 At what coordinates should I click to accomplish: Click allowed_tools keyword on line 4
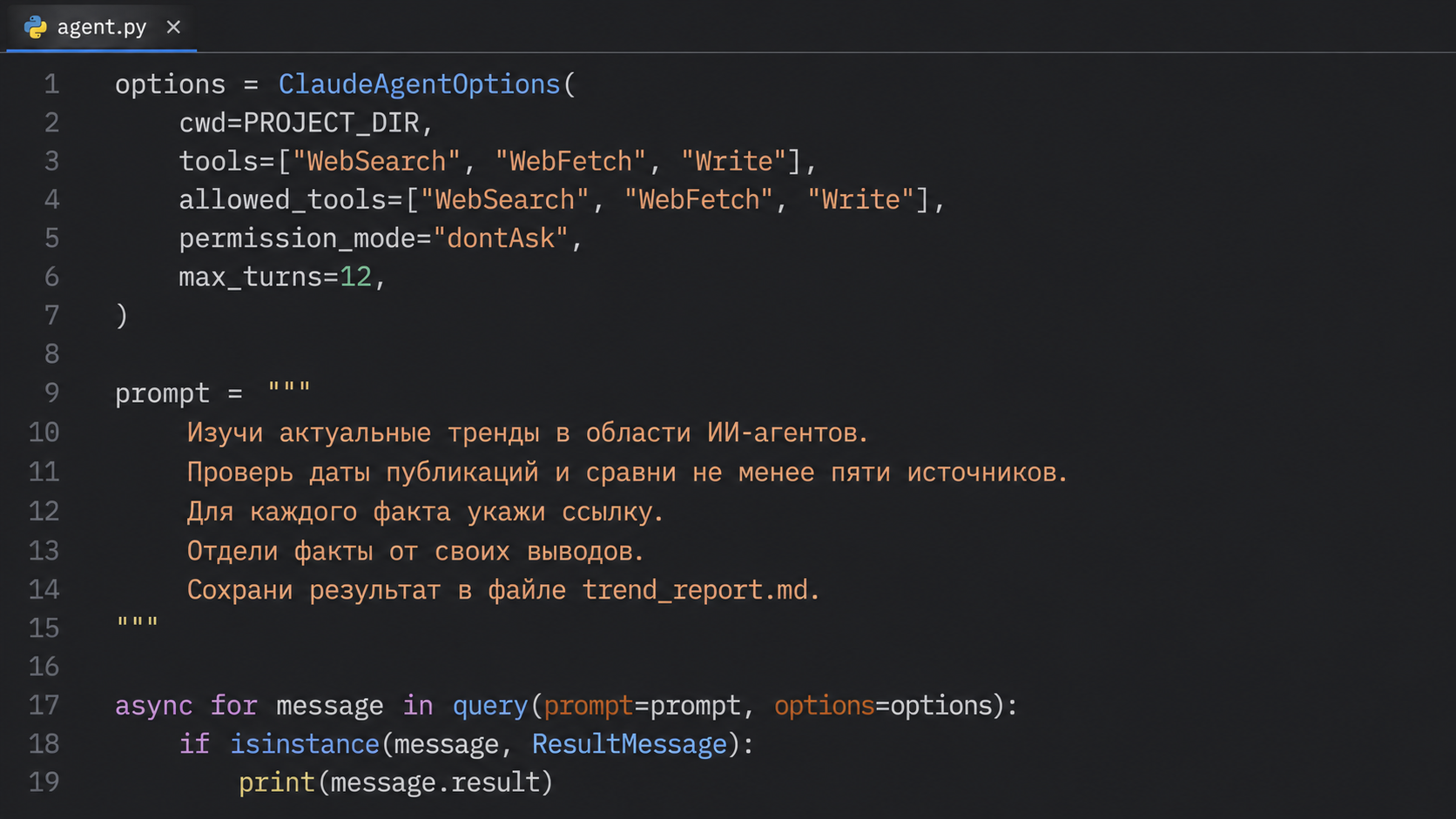(283, 200)
